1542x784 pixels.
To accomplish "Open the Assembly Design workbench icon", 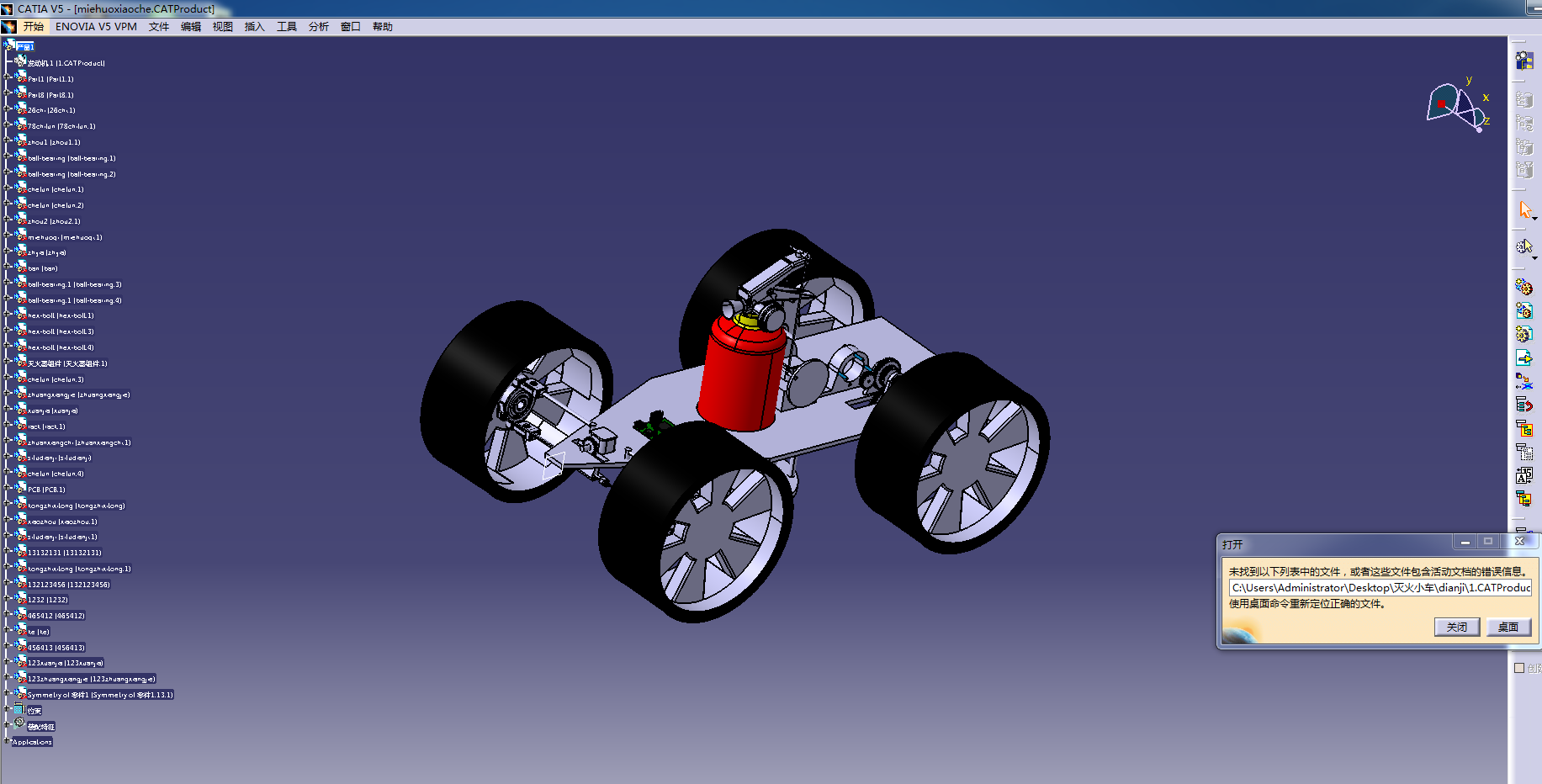I will (1524, 60).
